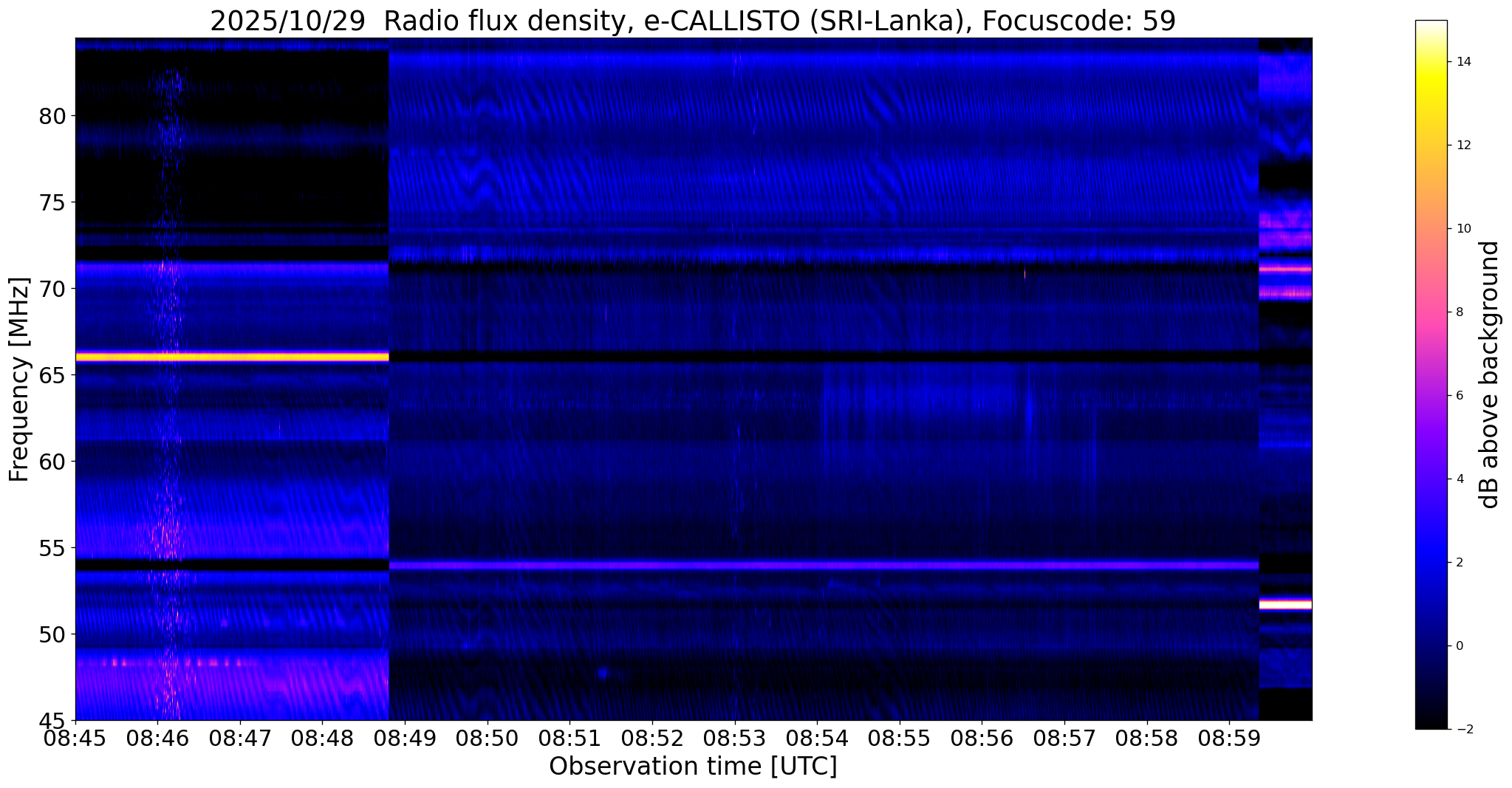Click the 75 MHz frequency tick label
Viewport: 1512px width, 788px height.
pos(52,202)
